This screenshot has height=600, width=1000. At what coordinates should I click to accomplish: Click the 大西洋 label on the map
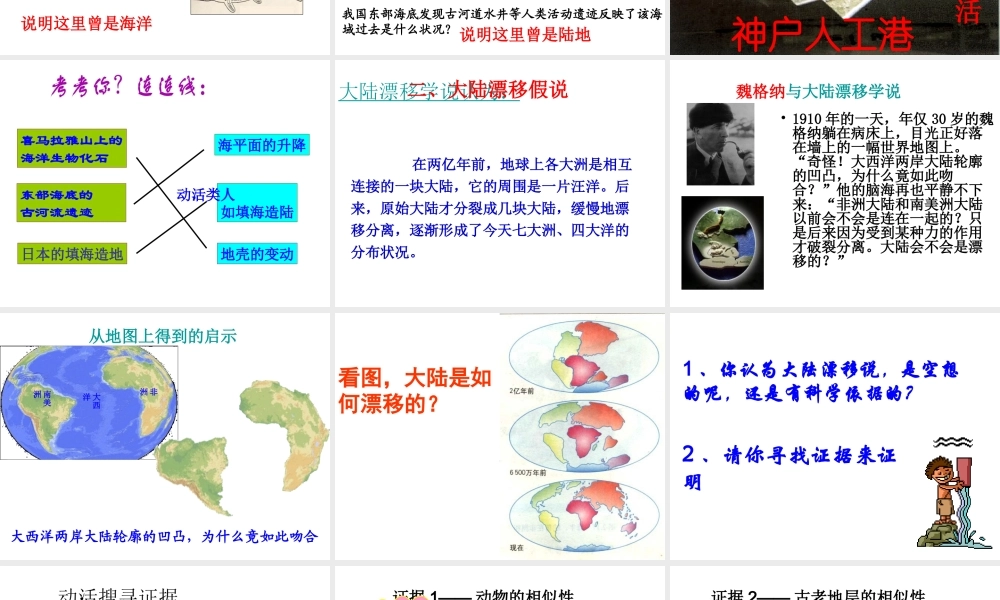(91, 400)
